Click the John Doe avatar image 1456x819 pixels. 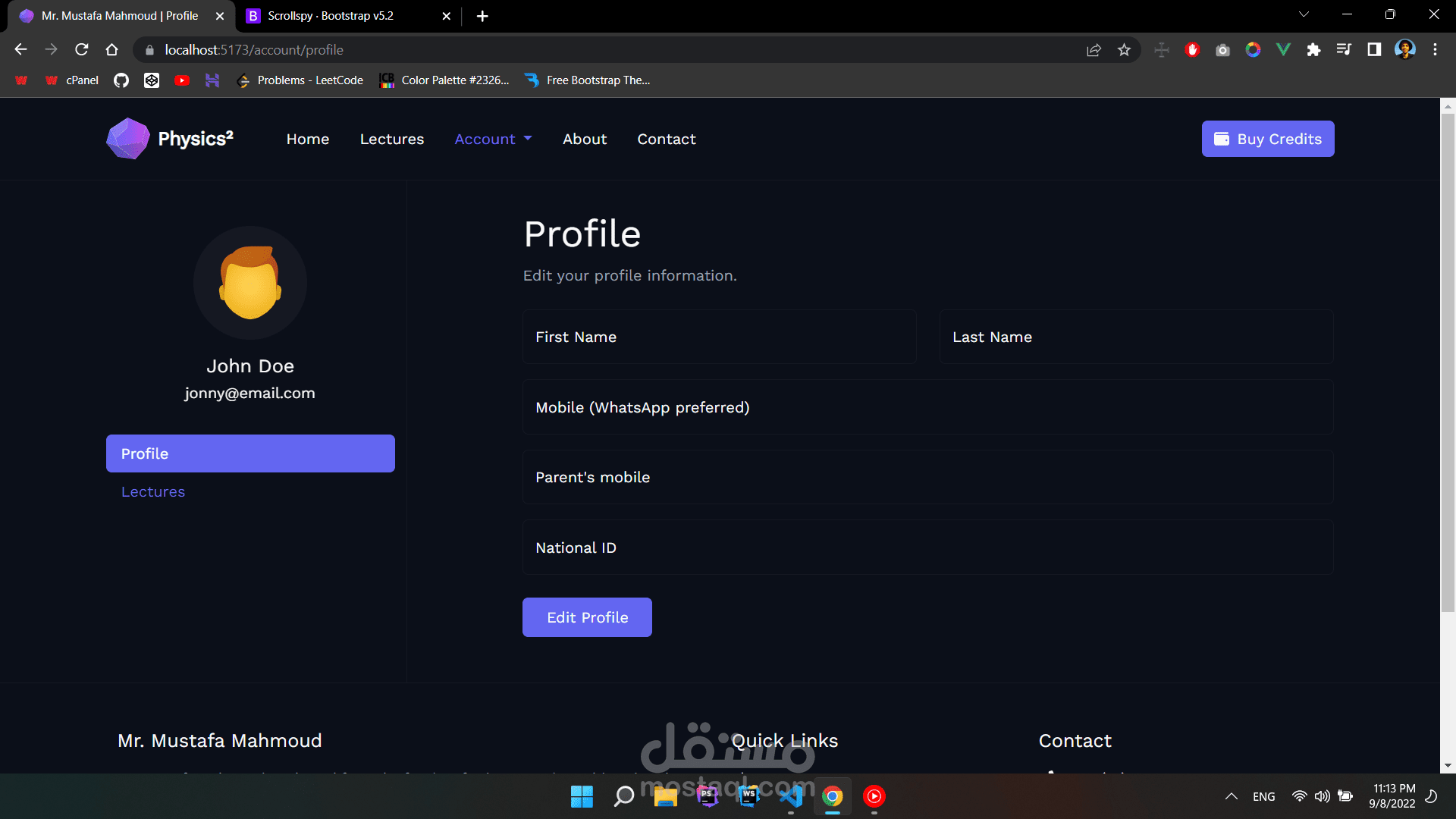click(x=250, y=283)
